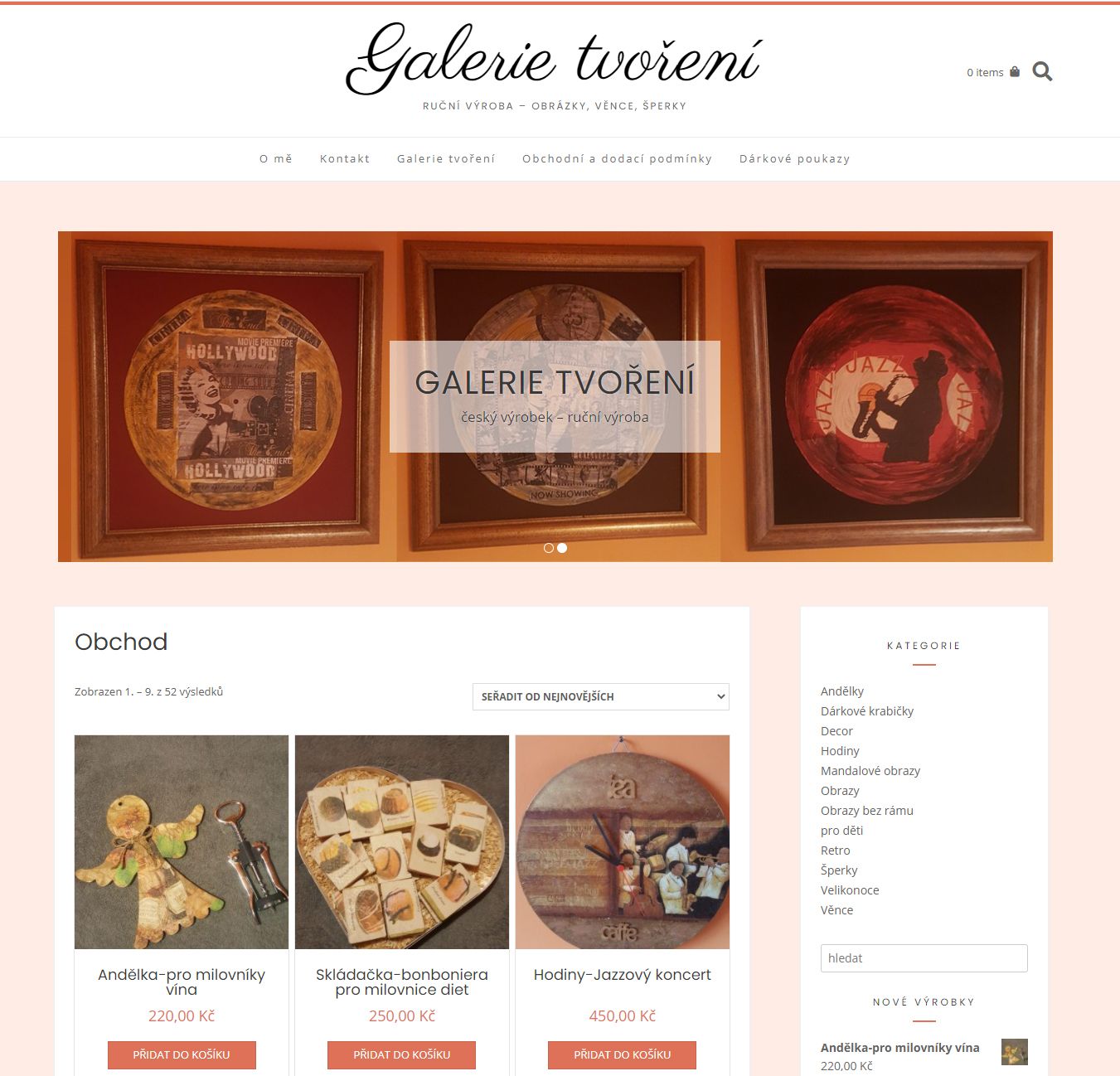Go to the Kontakt menu page
This screenshot has width=1120, height=1076.
[x=345, y=158]
